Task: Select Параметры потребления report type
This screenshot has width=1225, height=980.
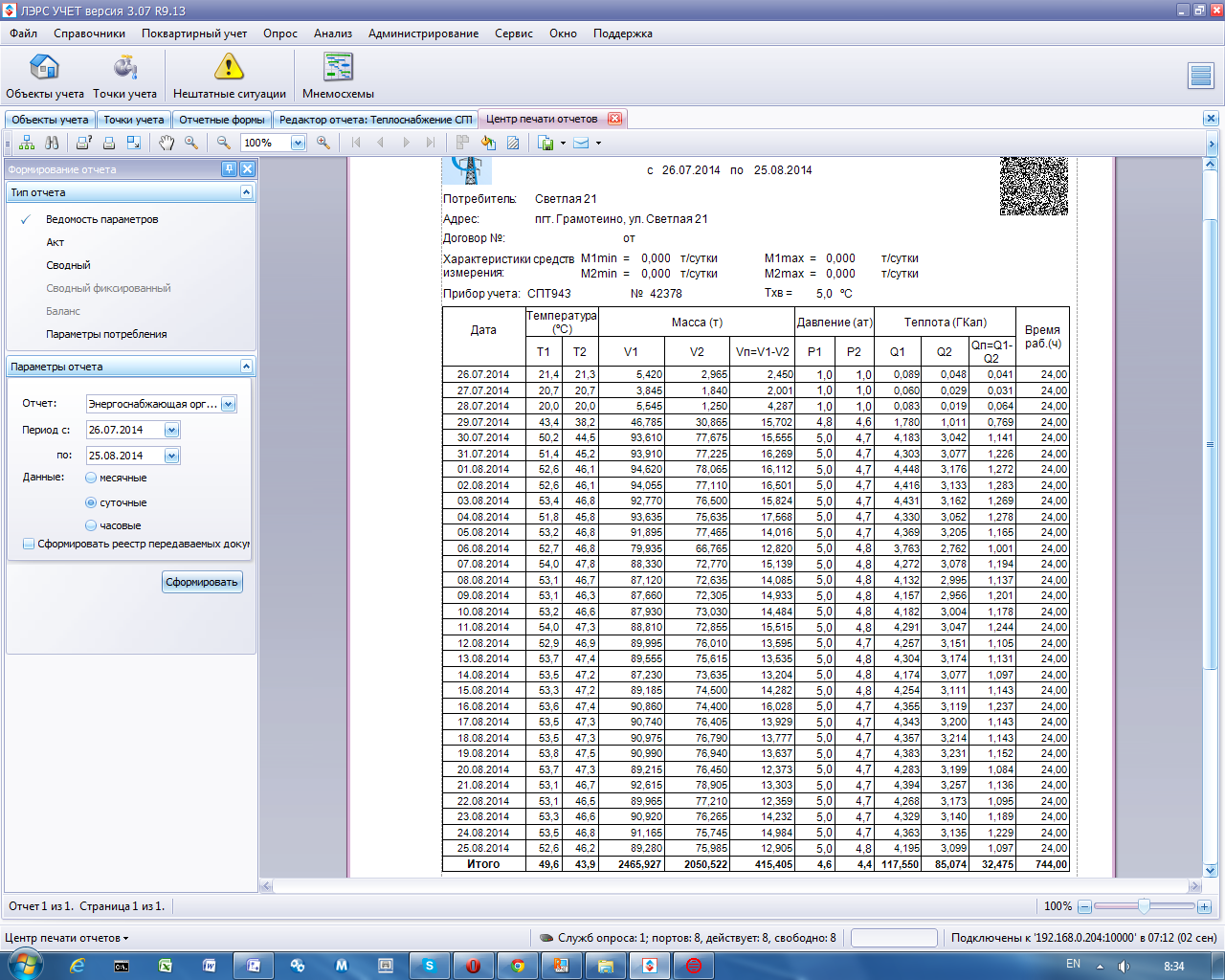Action: (106, 334)
